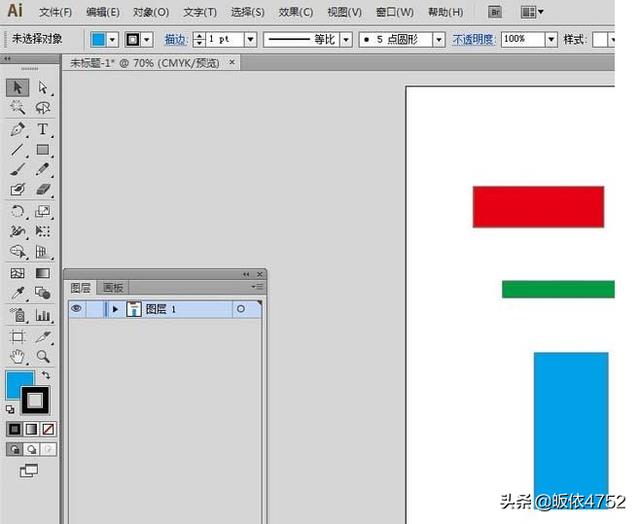Click the large blue fill swatch in toolbar
The image size is (640, 524).
coord(16,382)
